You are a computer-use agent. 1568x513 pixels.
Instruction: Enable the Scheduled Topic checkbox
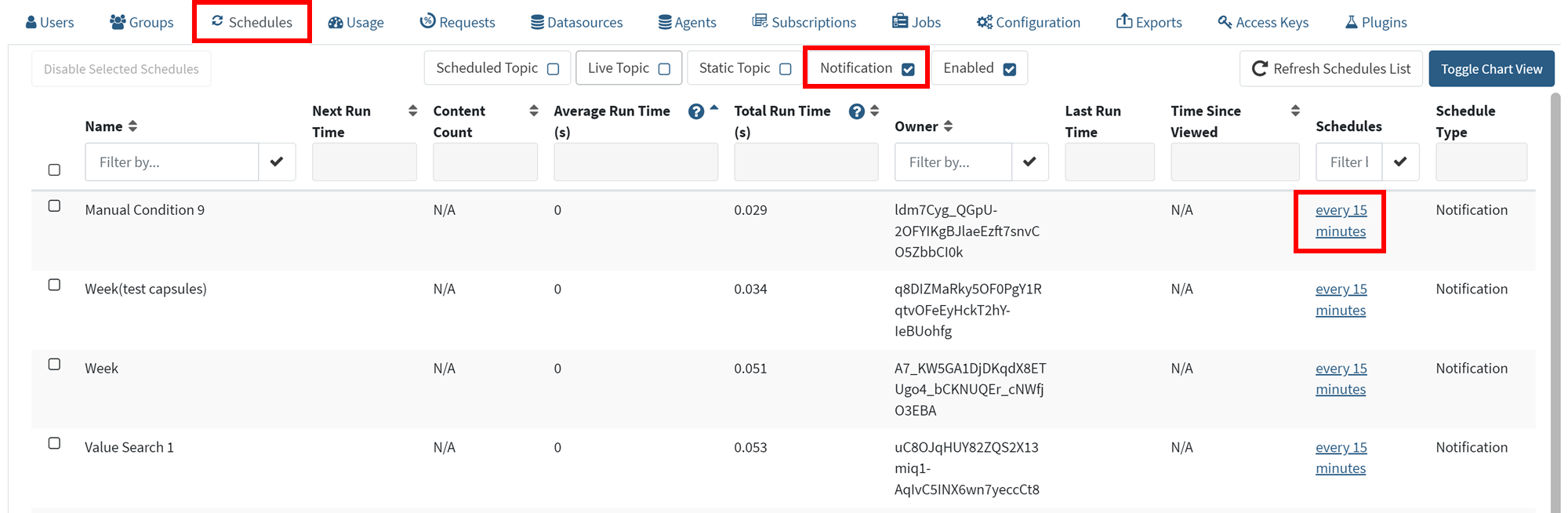553,69
